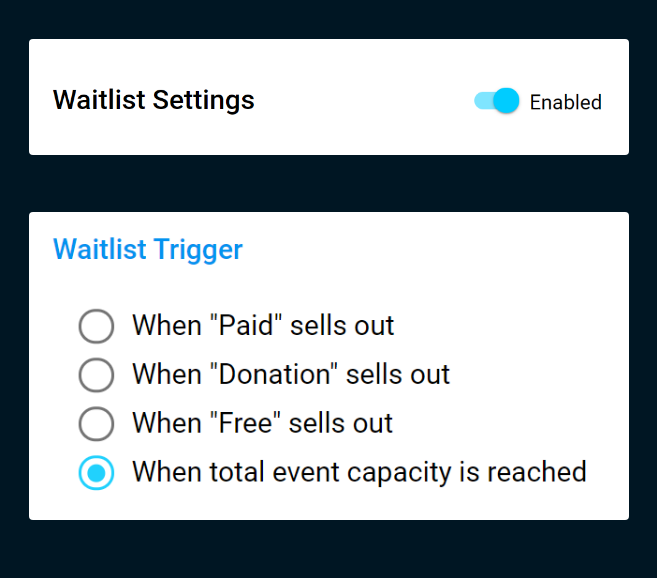This screenshot has width=657, height=578.
Task: Click the blue "Waitlist Trigger" heading
Action: [147, 249]
